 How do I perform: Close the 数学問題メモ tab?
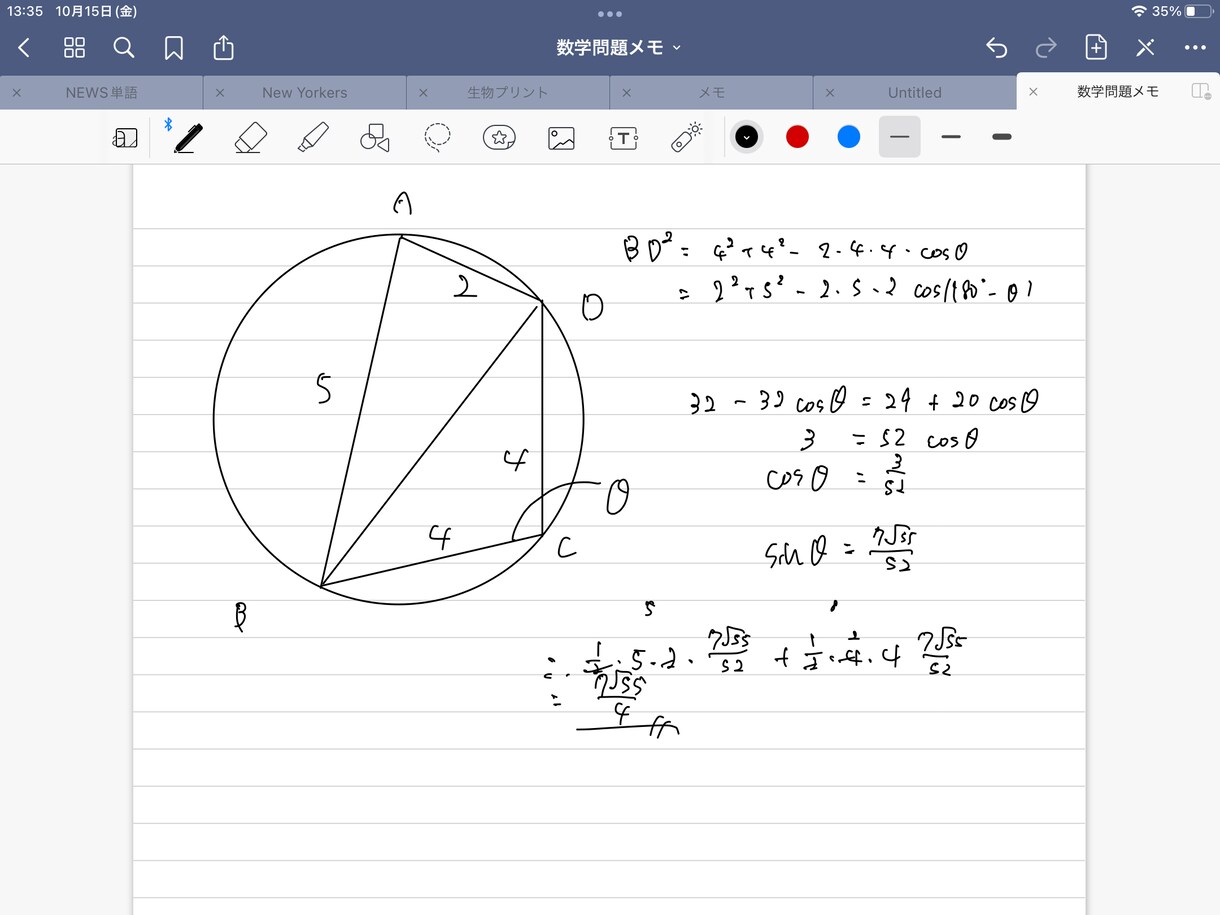point(1033,91)
